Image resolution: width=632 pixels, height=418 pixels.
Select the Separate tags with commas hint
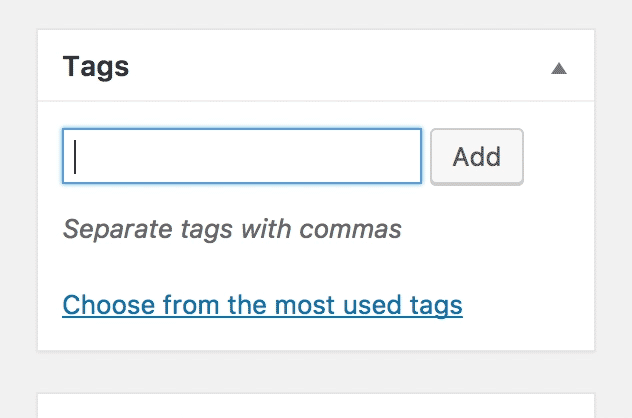point(232,229)
